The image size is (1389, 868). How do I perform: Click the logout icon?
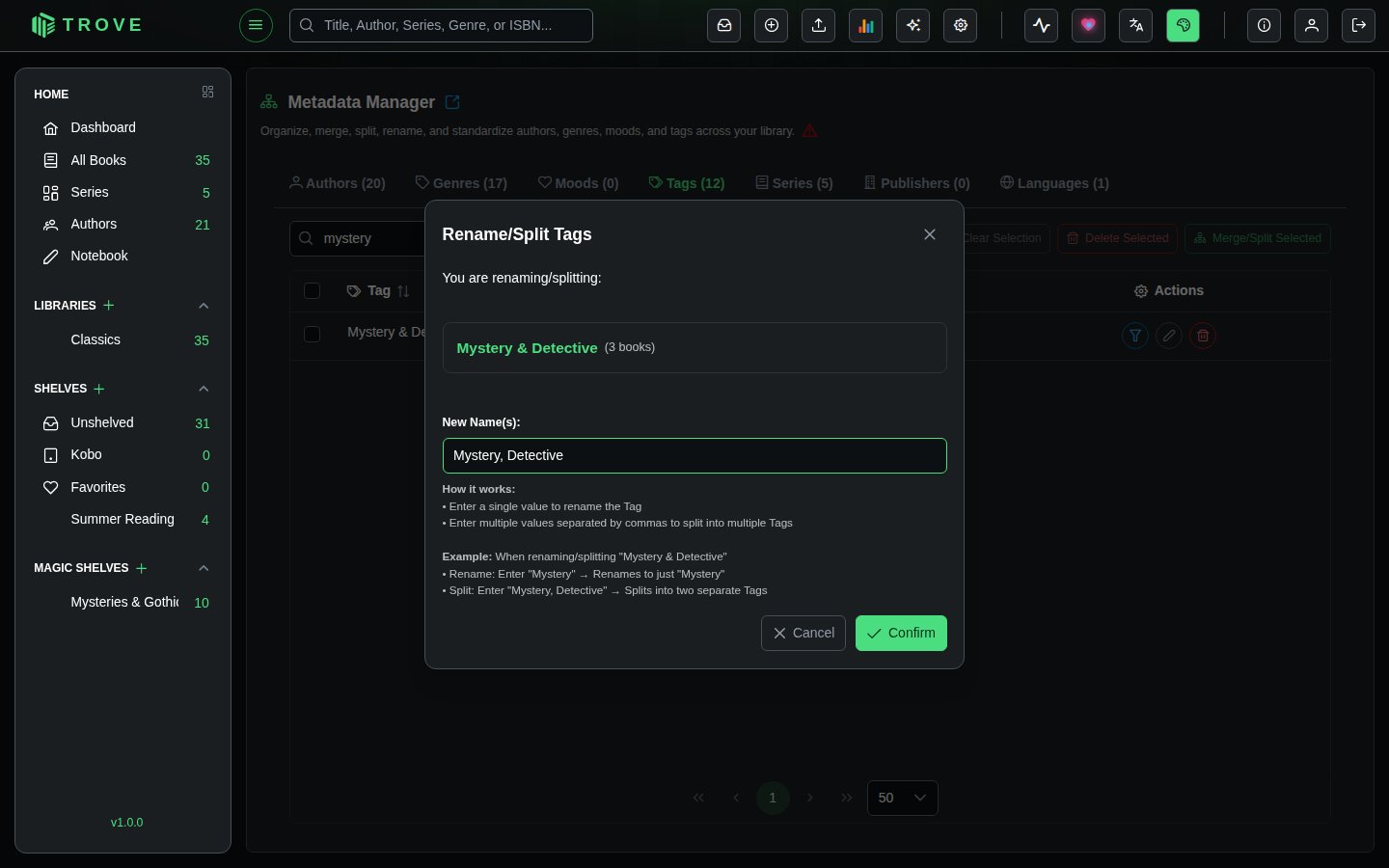point(1359,25)
